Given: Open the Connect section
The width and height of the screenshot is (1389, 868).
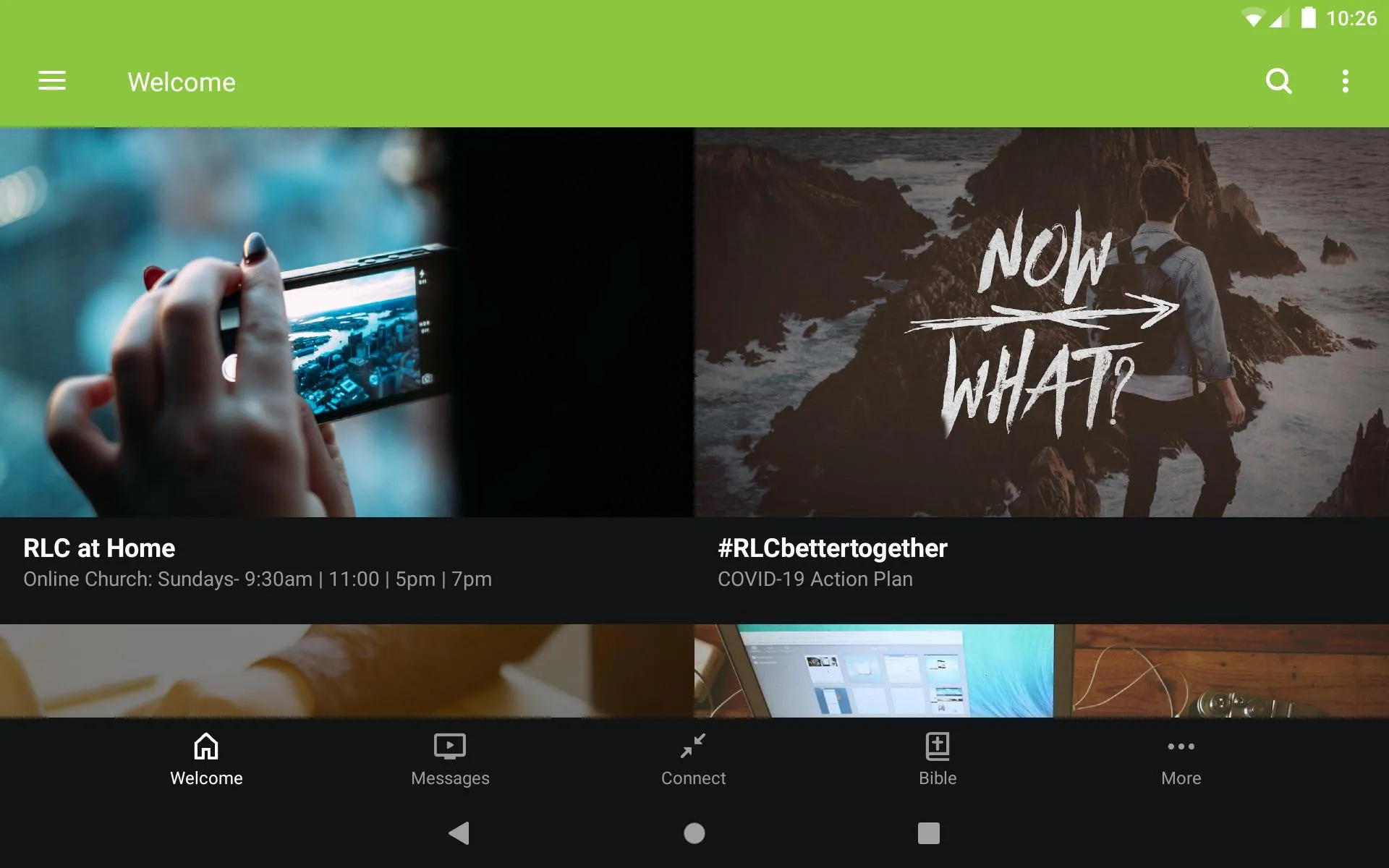Looking at the screenshot, I should [694, 757].
